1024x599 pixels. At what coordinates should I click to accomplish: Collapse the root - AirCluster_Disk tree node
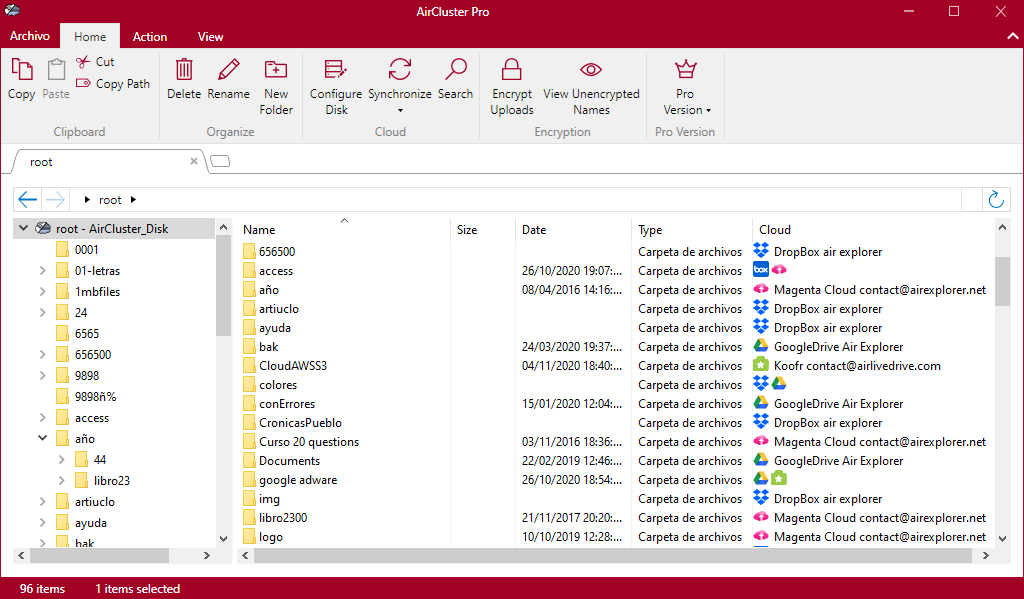[24, 228]
